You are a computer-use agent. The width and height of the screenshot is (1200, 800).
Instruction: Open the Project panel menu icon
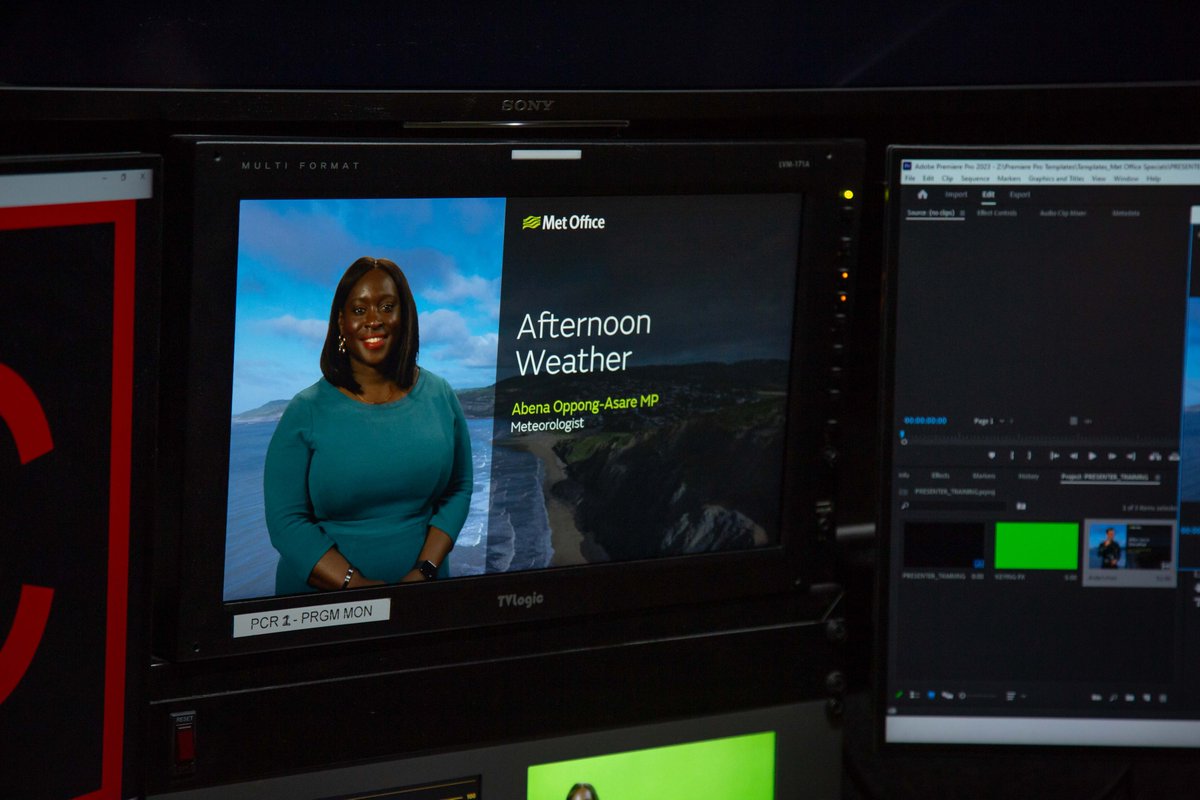click(x=1158, y=477)
